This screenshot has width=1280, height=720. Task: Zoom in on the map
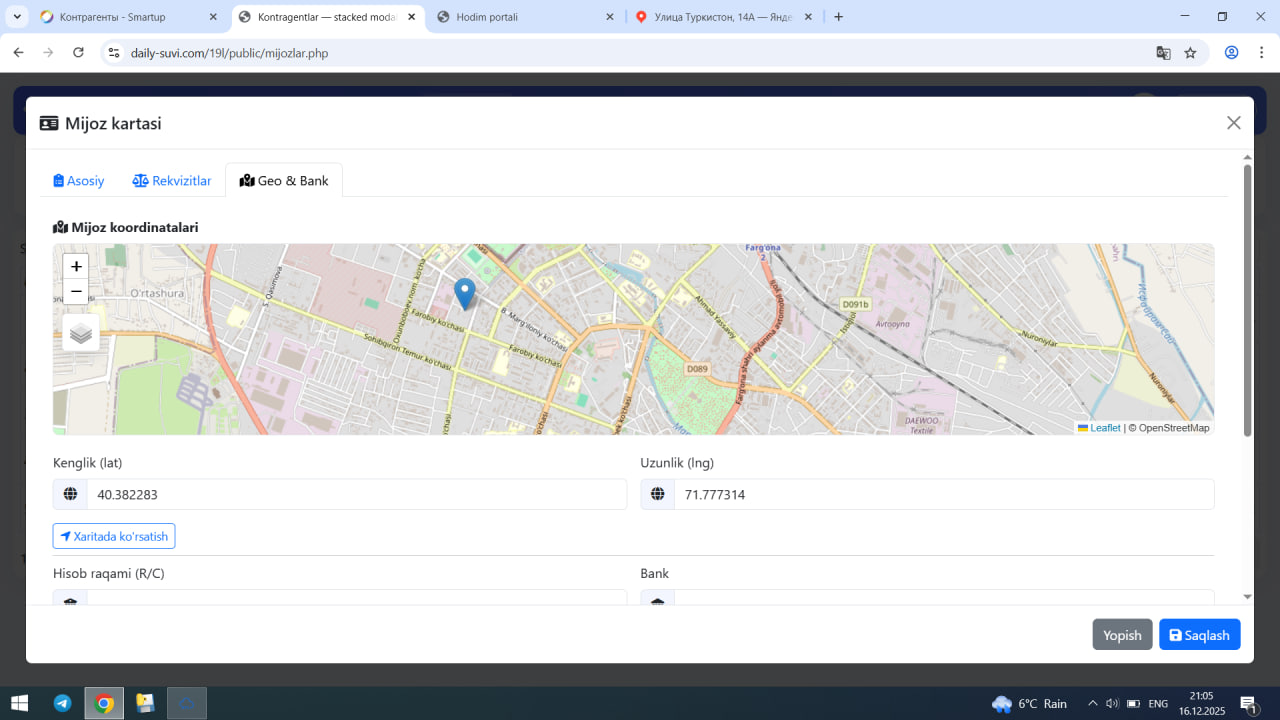tap(76, 266)
